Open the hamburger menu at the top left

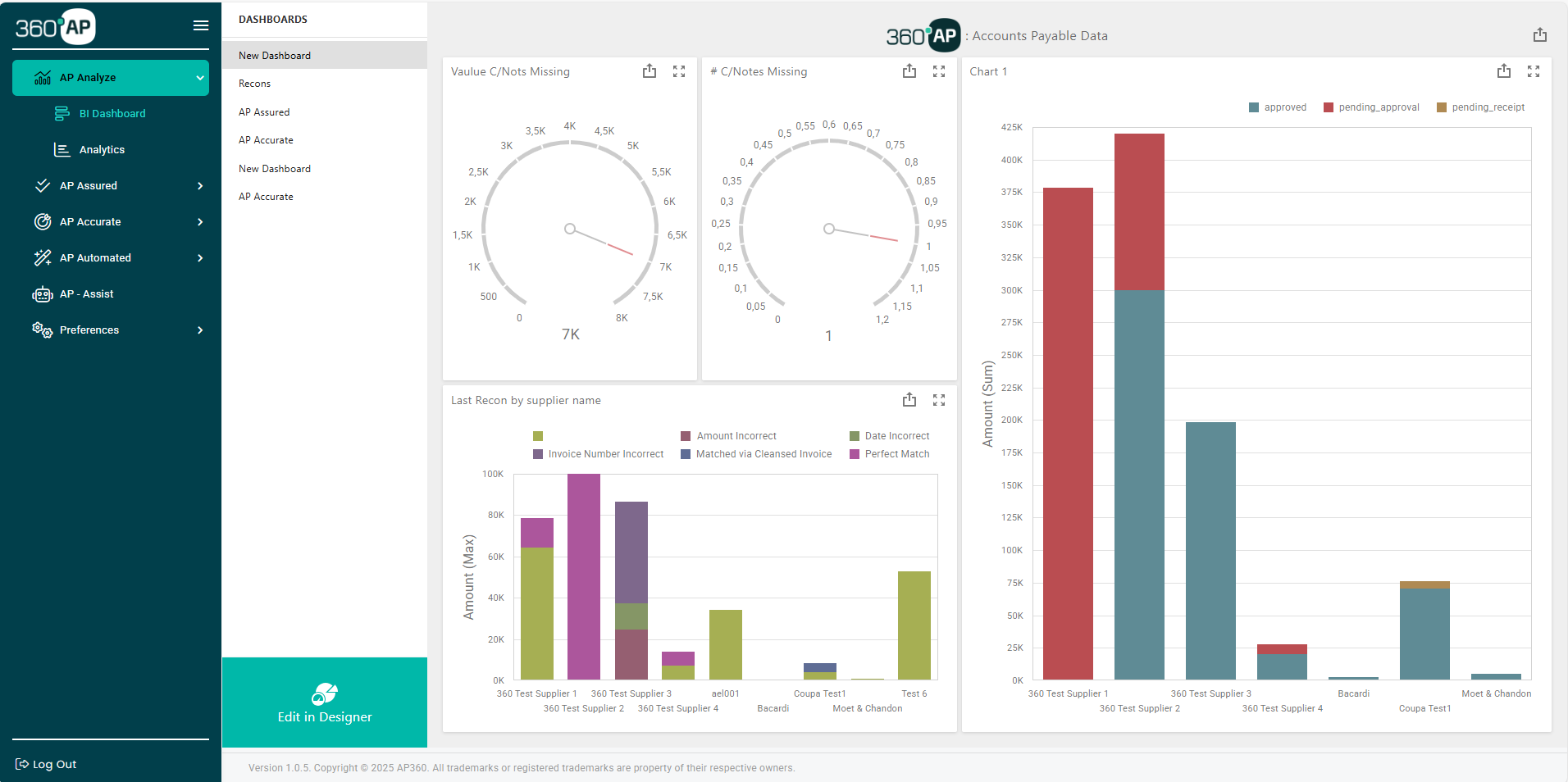coord(200,25)
